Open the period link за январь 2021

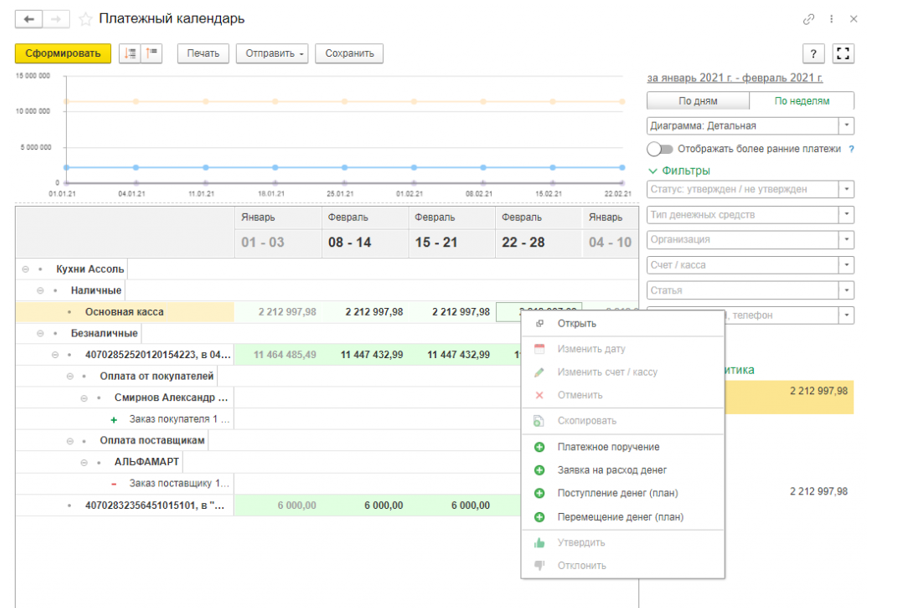click(735, 77)
